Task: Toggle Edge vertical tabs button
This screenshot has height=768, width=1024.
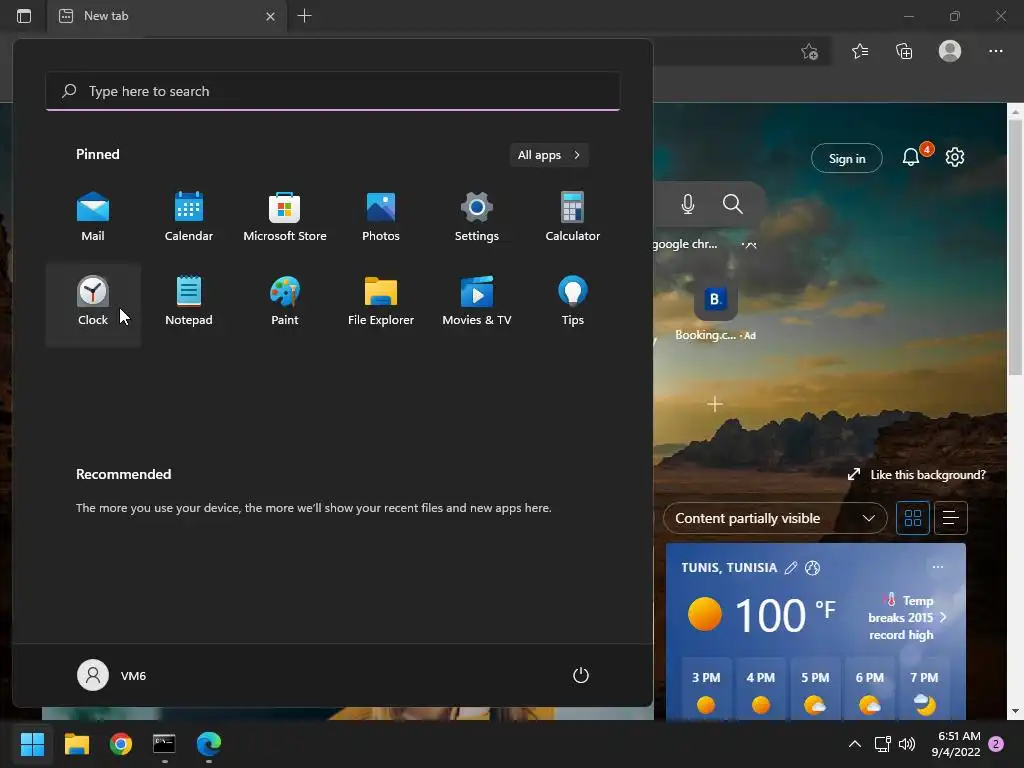Action: [24, 16]
